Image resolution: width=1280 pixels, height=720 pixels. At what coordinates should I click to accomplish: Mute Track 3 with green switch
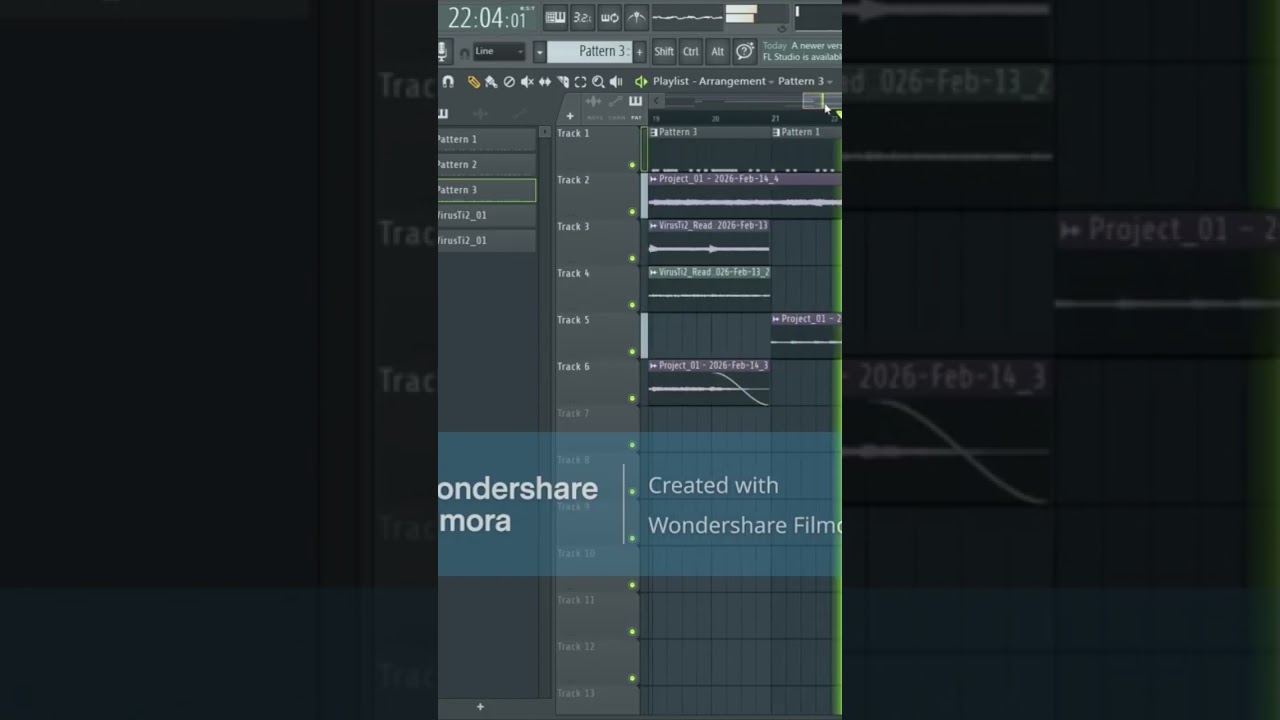click(632, 258)
